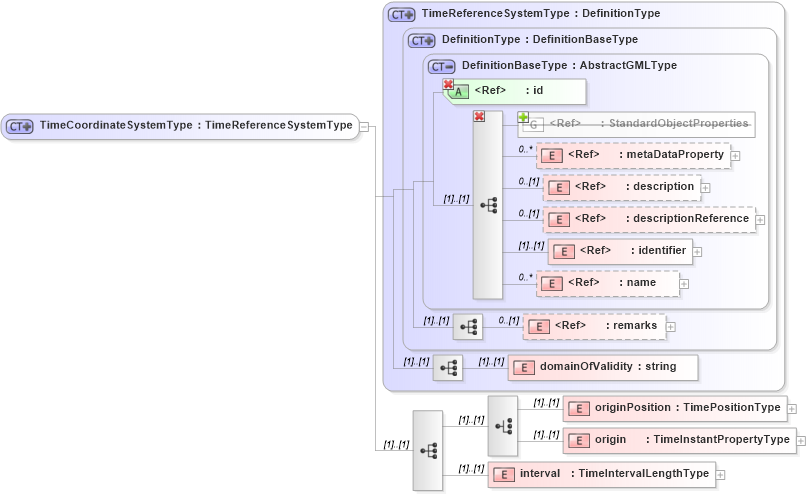Image resolution: width=806 pixels, height=495 pixels.
Task: Click the E icon of name element
Action: [552, 284]
